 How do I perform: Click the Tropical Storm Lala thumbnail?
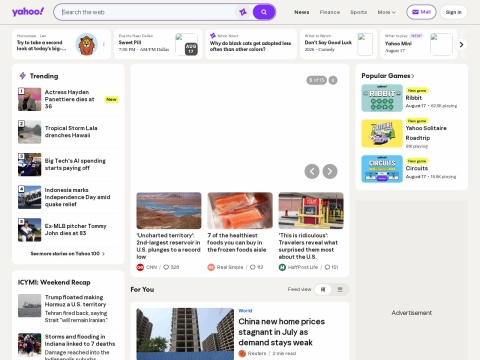click(x=29, y=132)
